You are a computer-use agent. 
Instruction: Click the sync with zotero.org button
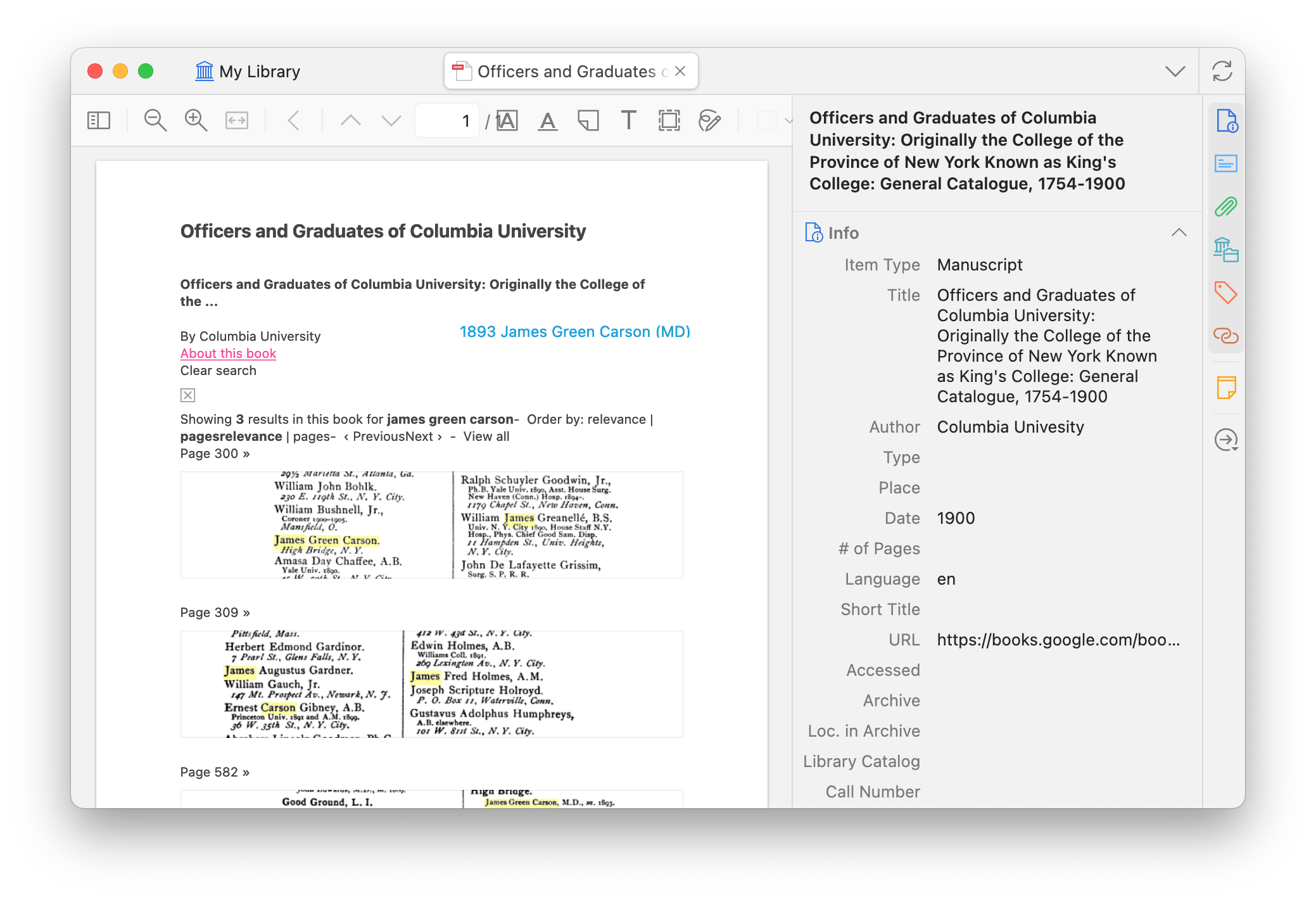pyautogui.click(x=1222, y=72)
